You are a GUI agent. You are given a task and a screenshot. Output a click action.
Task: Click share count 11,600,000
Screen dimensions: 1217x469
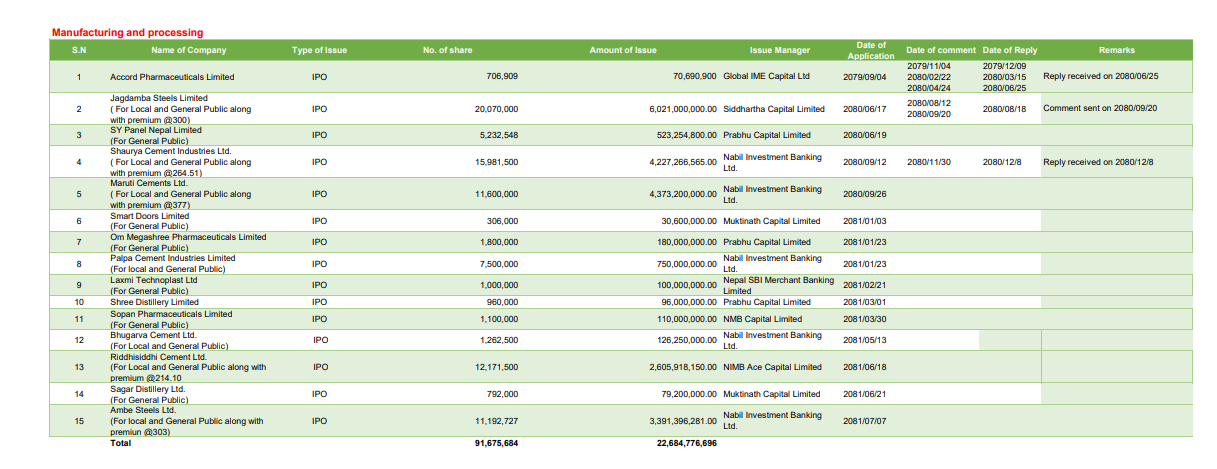(x=496, y=194)
